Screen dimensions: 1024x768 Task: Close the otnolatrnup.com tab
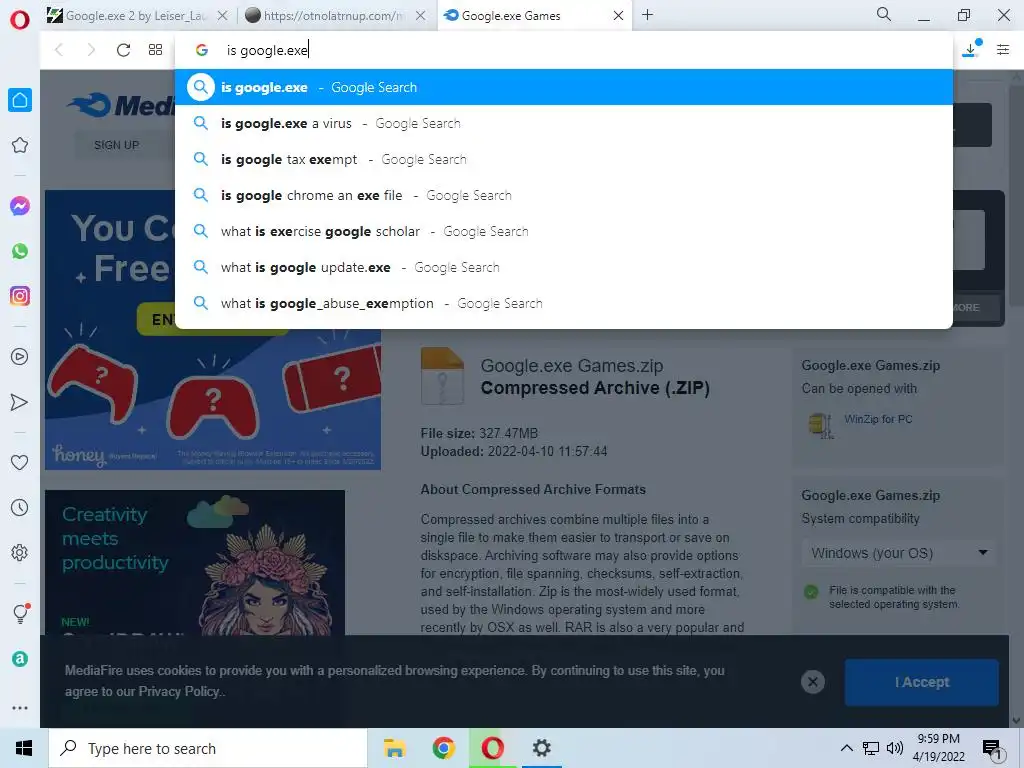(x=421, y=16)
